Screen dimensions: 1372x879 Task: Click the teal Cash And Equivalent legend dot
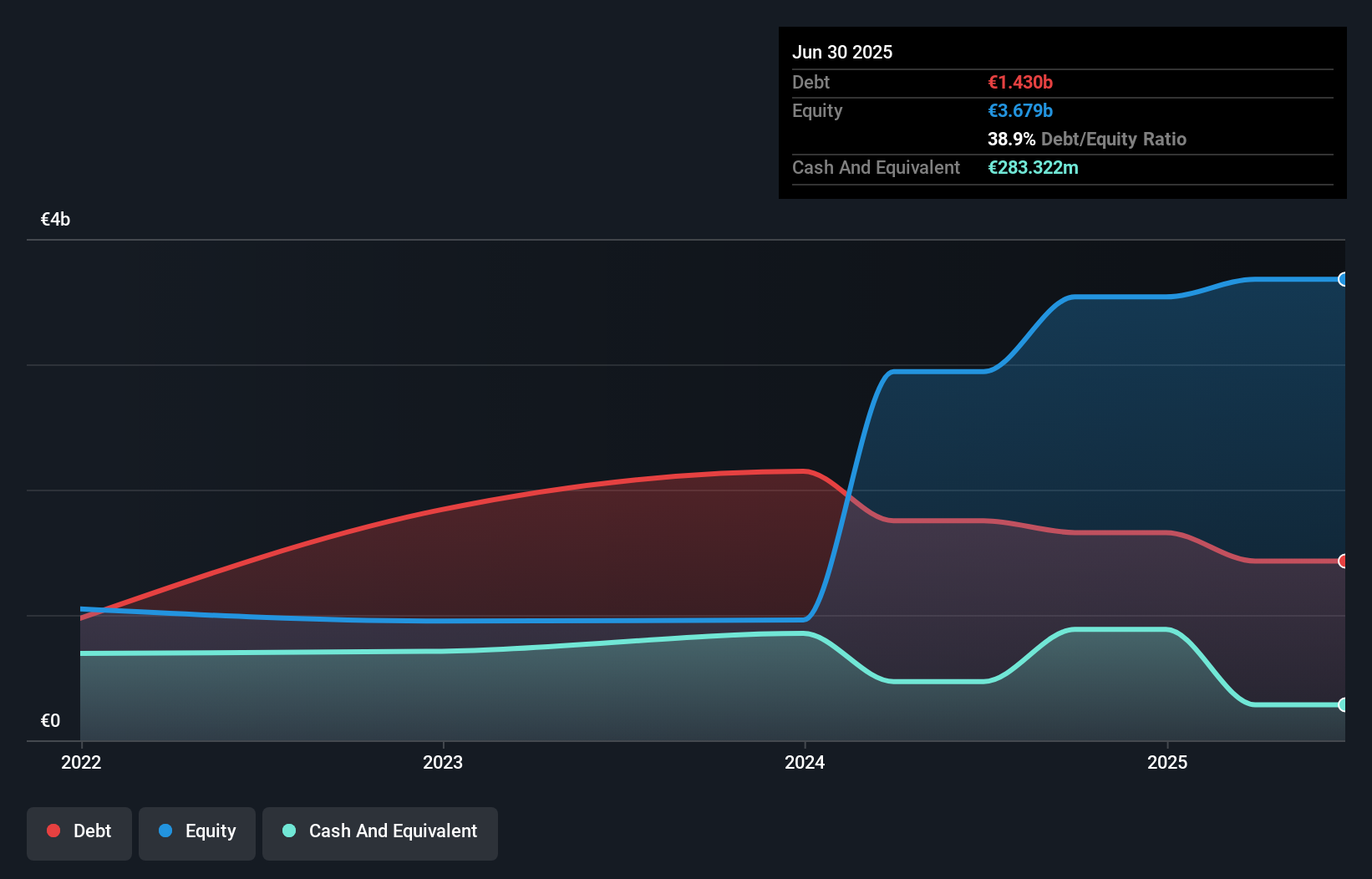[288, 831]
